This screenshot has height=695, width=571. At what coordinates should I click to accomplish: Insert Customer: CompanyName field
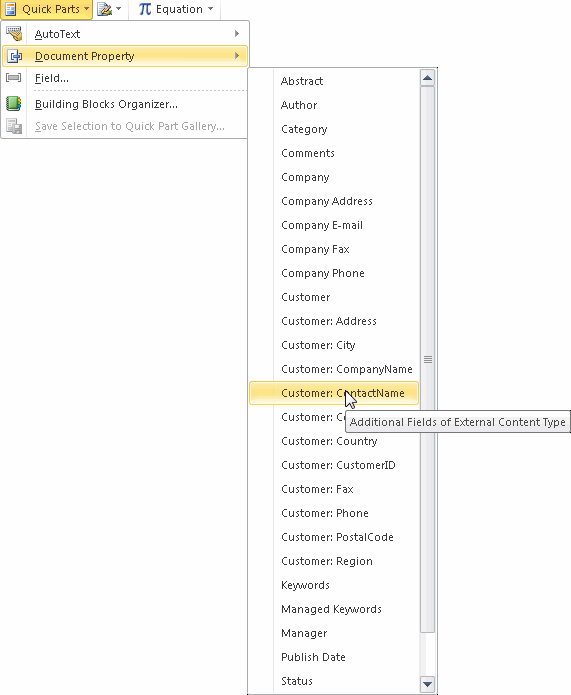tap(334, 369)
